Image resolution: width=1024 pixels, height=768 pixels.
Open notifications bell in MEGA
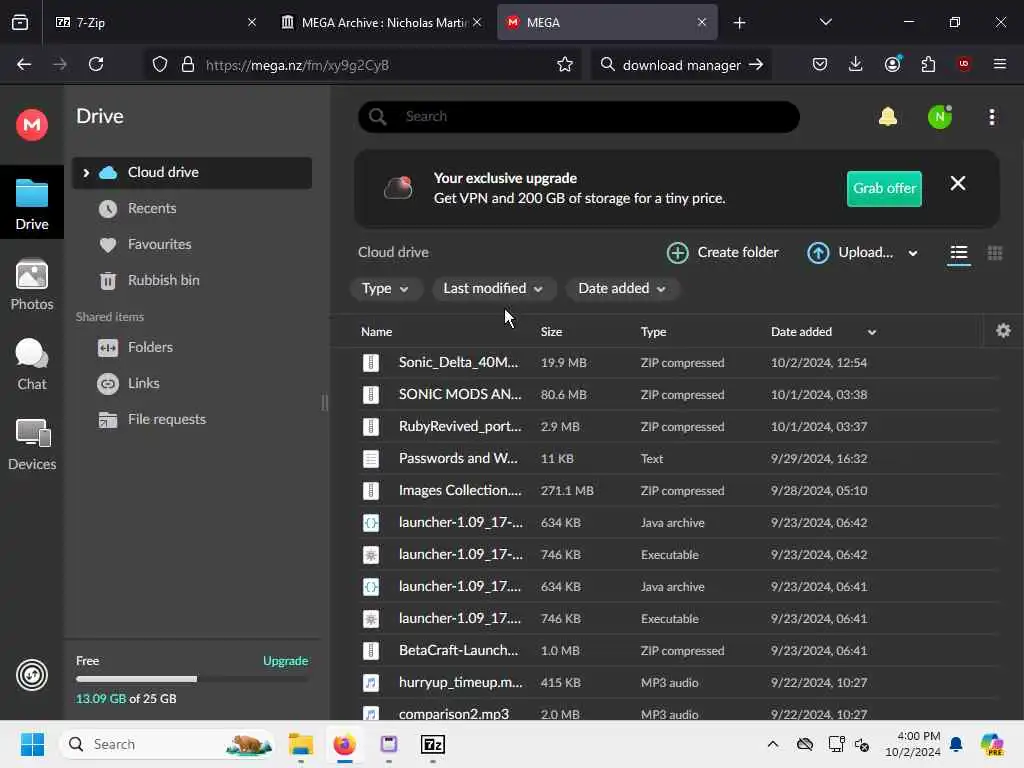(888, 117)
